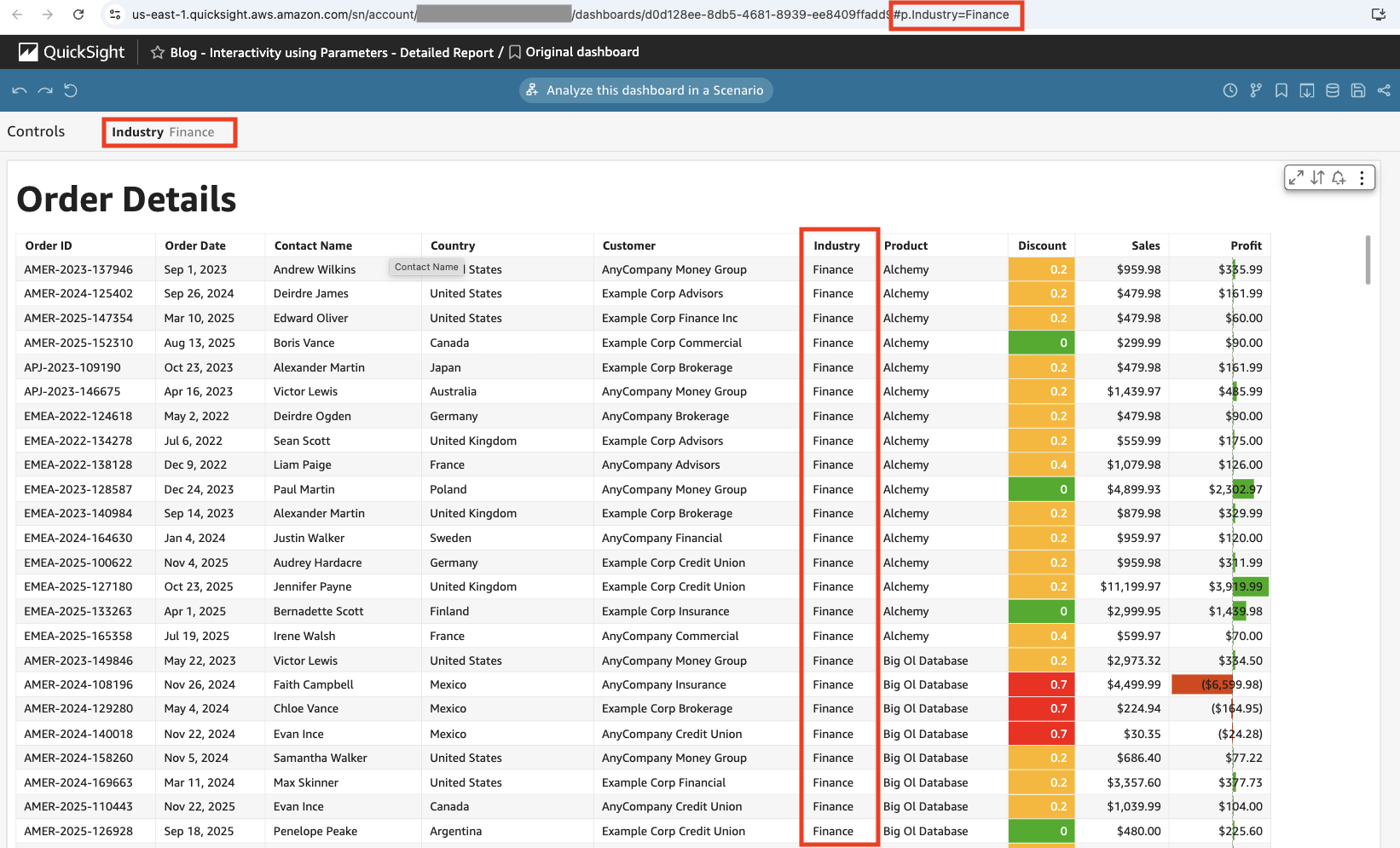Screen dimensions: 1400x848
Task: Click contact name Penelope Peake
Action: [x=315, y=831]
